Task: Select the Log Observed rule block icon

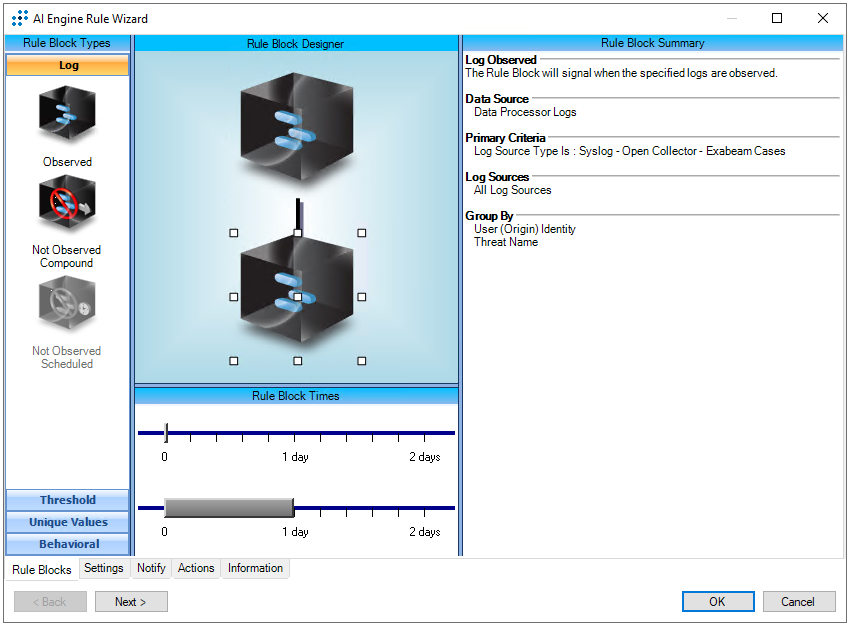Action: 67,115
